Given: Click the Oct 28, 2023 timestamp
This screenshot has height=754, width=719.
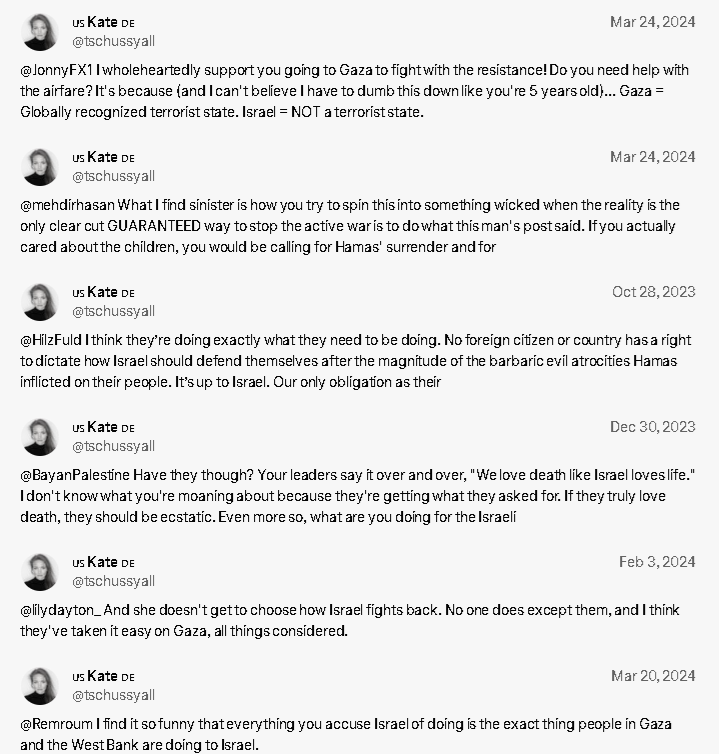Looking at the screenshot, I should [654, 292].
